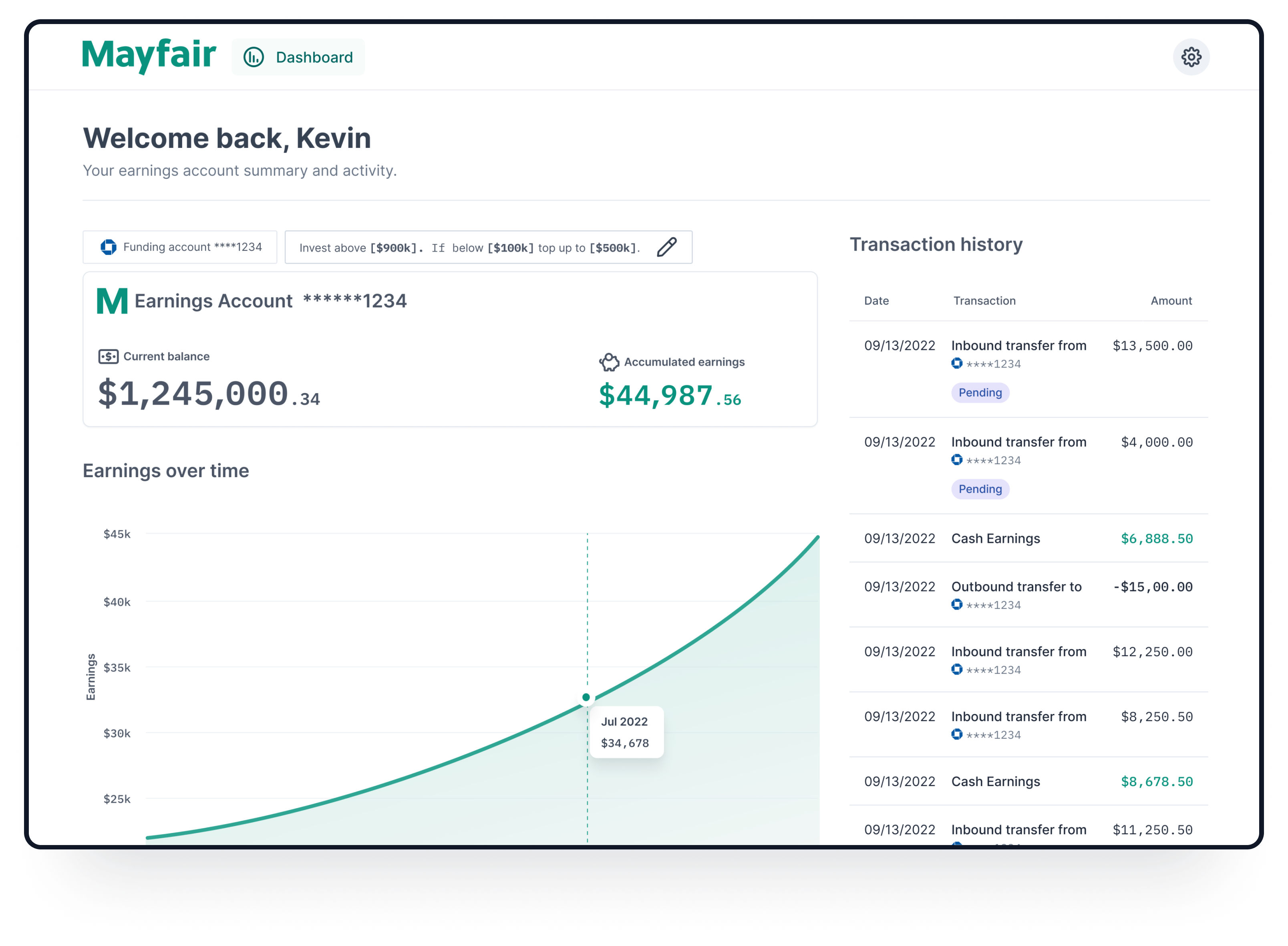The height and width of the screenshot is (946, 1288).
Task: Click the Current balance cash icon
Action: [108, 357]
